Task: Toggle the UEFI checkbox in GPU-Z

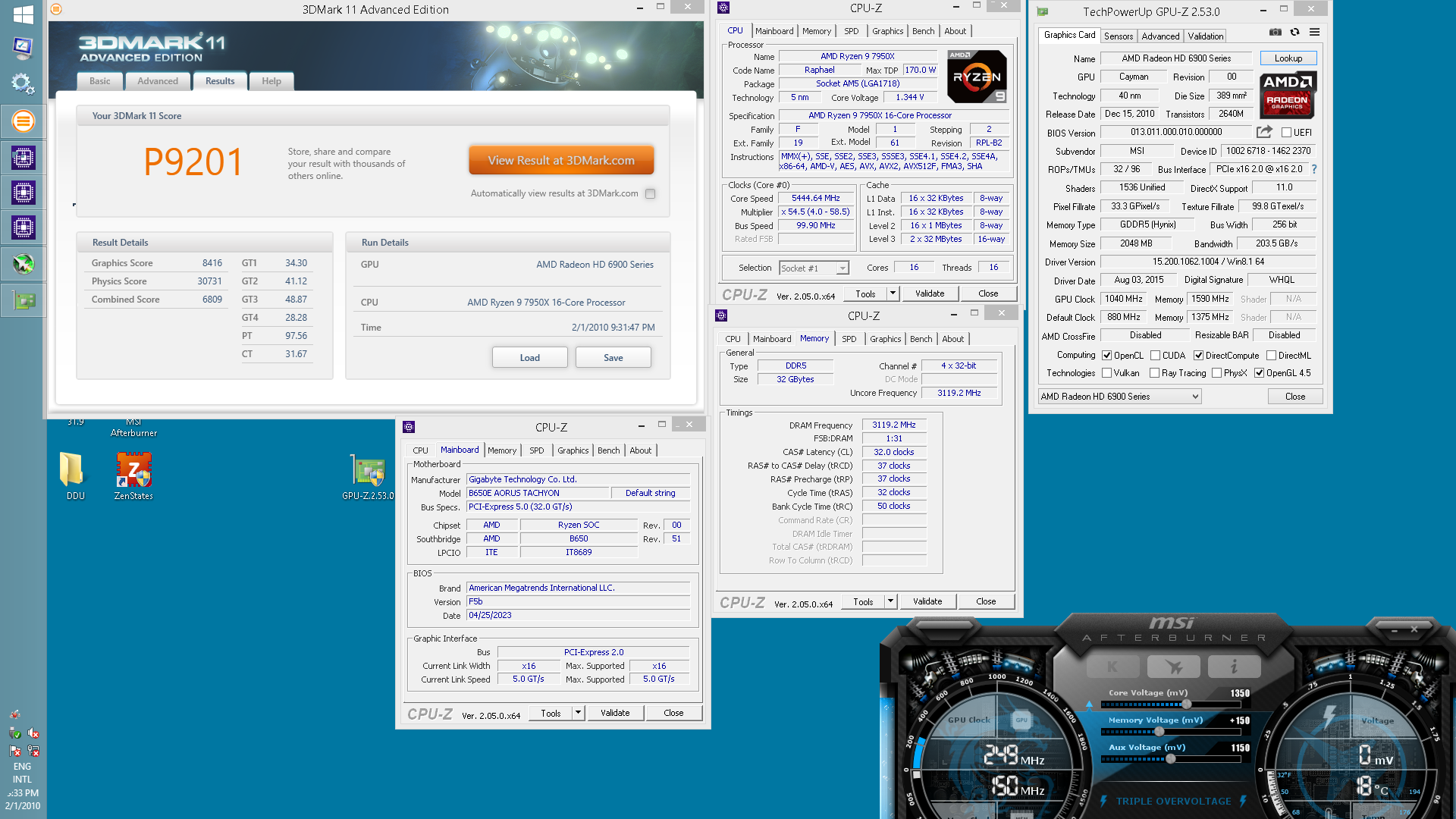Action: tap(1286, 133)
